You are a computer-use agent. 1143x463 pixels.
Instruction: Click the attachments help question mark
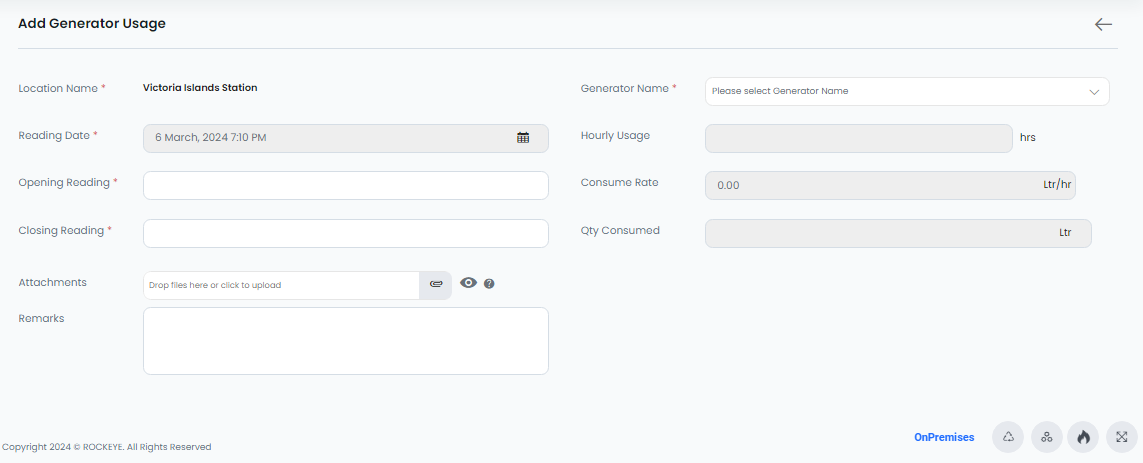[x=489, y=284]
